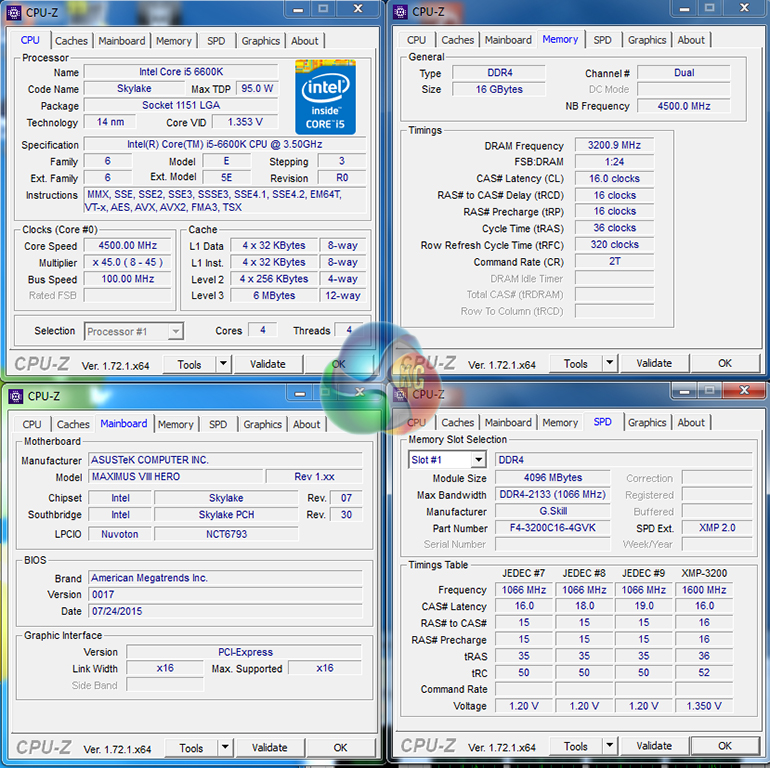Click CPU-Z title bar icon in the CPU tab window
770x768 pixels.
(14, 12)
